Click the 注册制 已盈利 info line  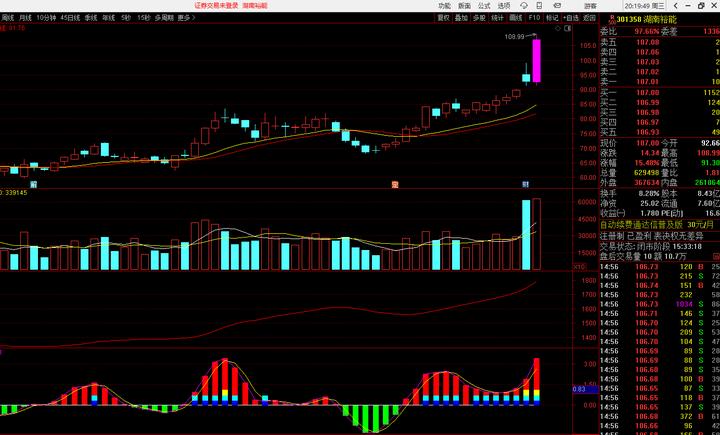(x=652, y=236)
